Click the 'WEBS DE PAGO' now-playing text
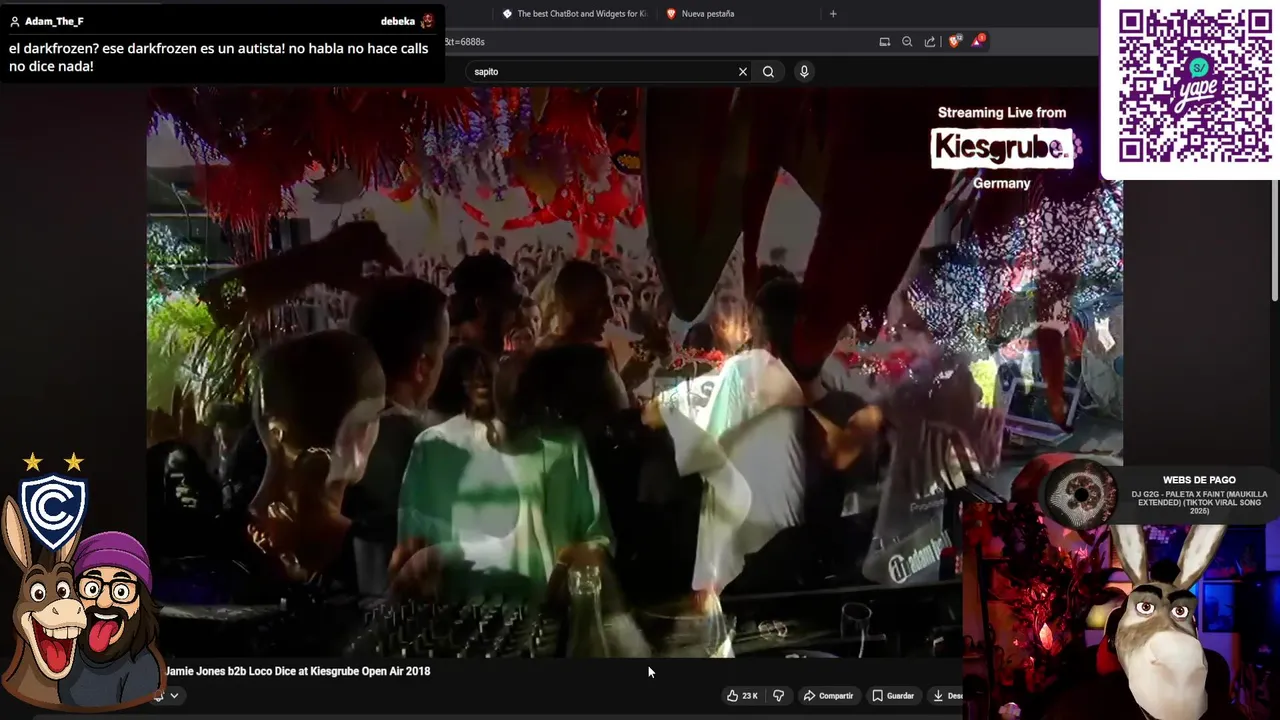 [1199, 480]
